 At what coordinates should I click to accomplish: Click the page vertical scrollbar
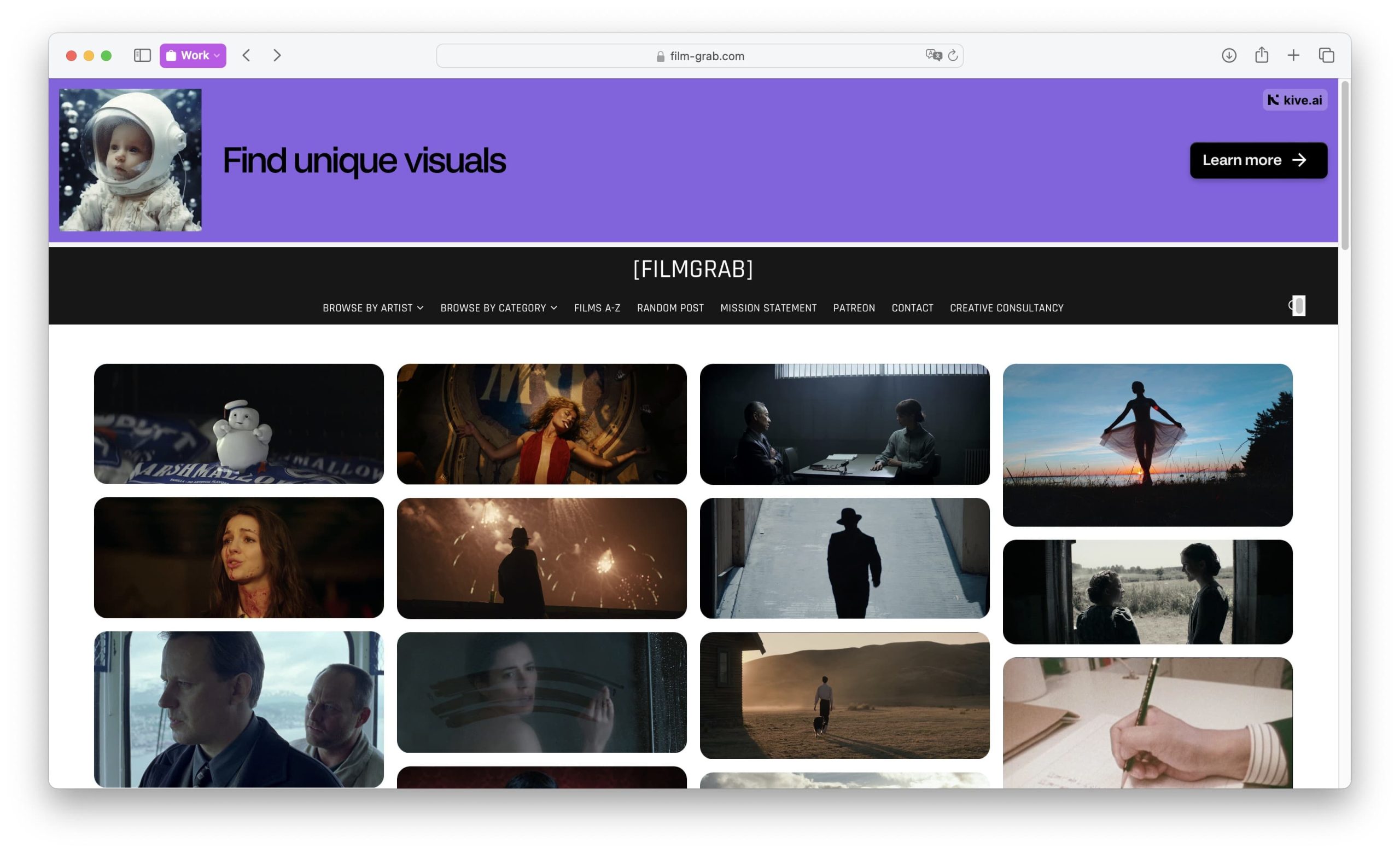click(1344, 165)
